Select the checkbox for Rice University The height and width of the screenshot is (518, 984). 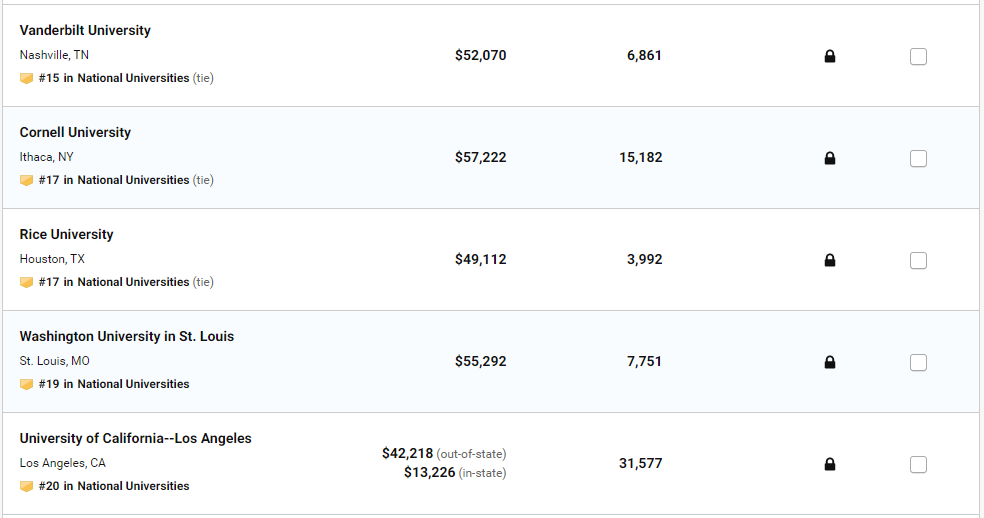[918, 260]
